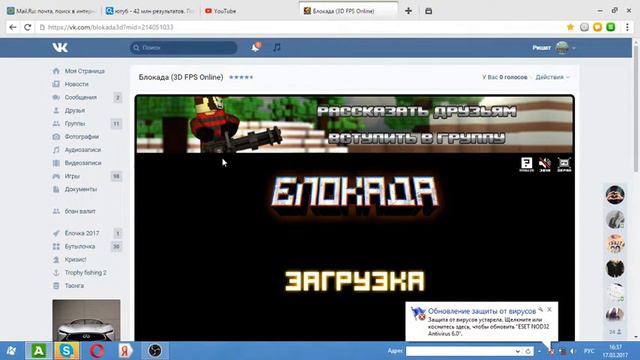Image resolution: width=640 pixels, height=360 pixels.
Task: Open the VK music player icon
Action: coord(277,48)
